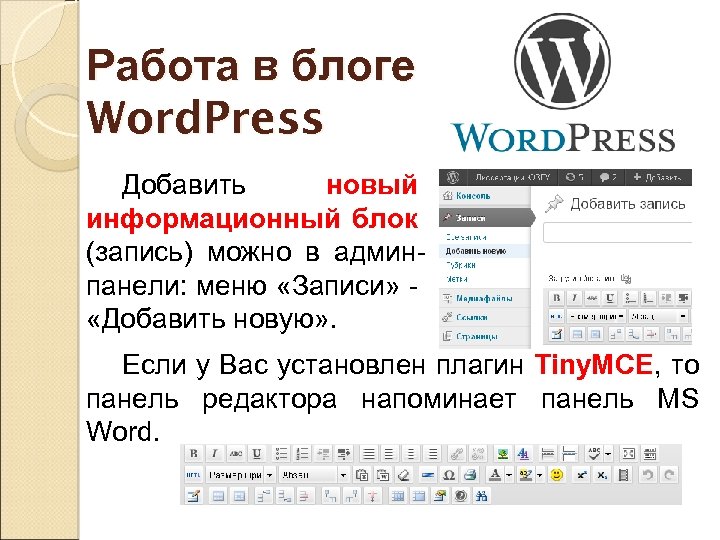Toggle the kitchen sink toolbar rows icon

click(x=649, y=454)
